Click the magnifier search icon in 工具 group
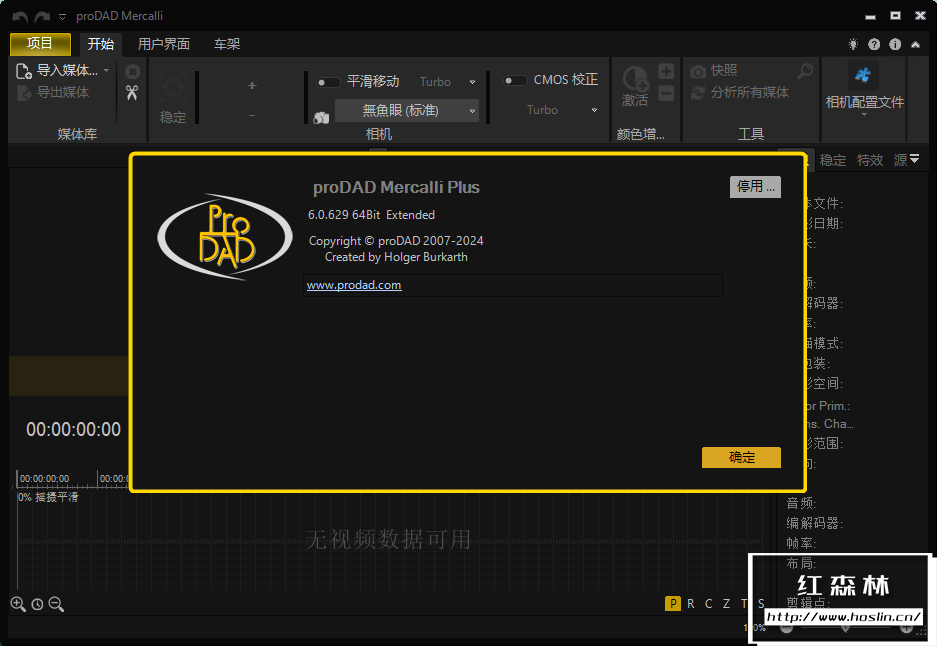Viewport: 937px width, 646px height. 806,71
